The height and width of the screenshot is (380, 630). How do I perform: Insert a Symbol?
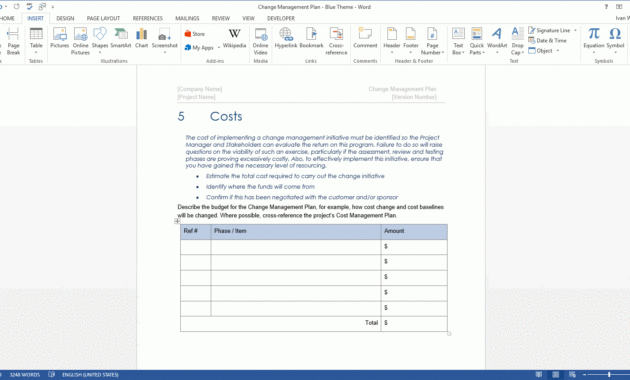pyautogui.click(x=615, y=41)
